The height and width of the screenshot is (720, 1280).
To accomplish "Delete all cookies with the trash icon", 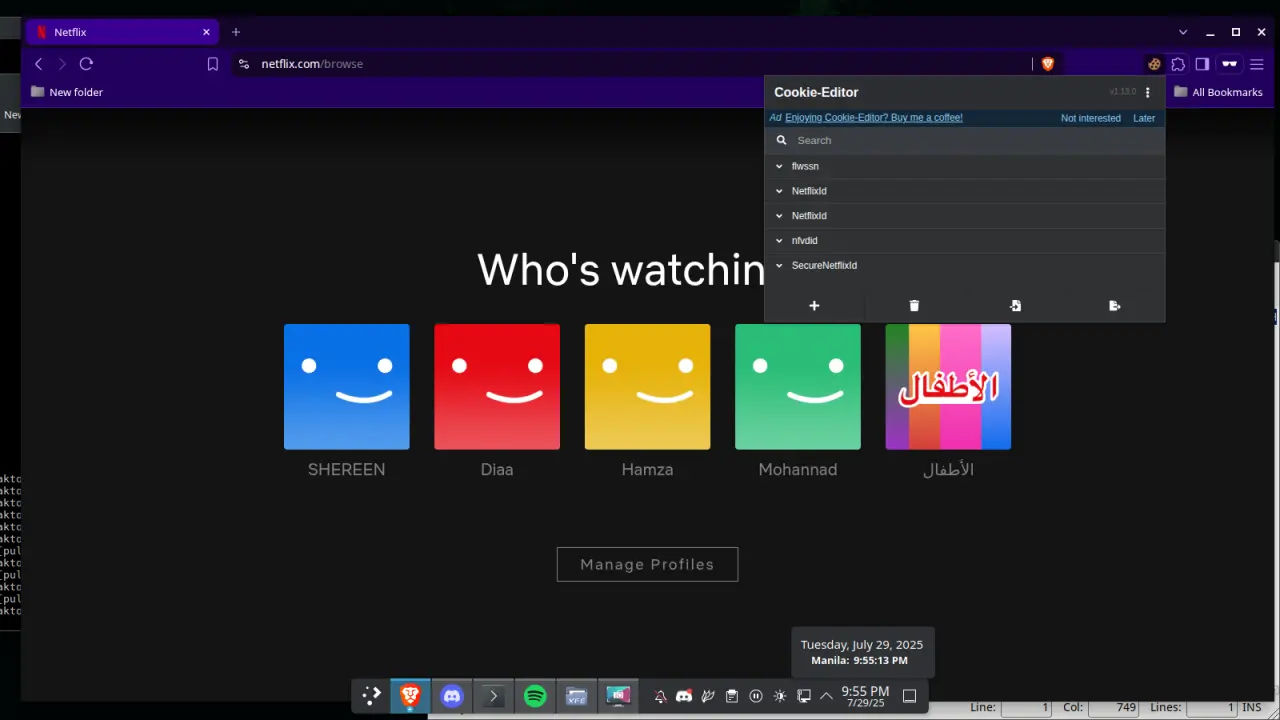I will tap(914, 305).
